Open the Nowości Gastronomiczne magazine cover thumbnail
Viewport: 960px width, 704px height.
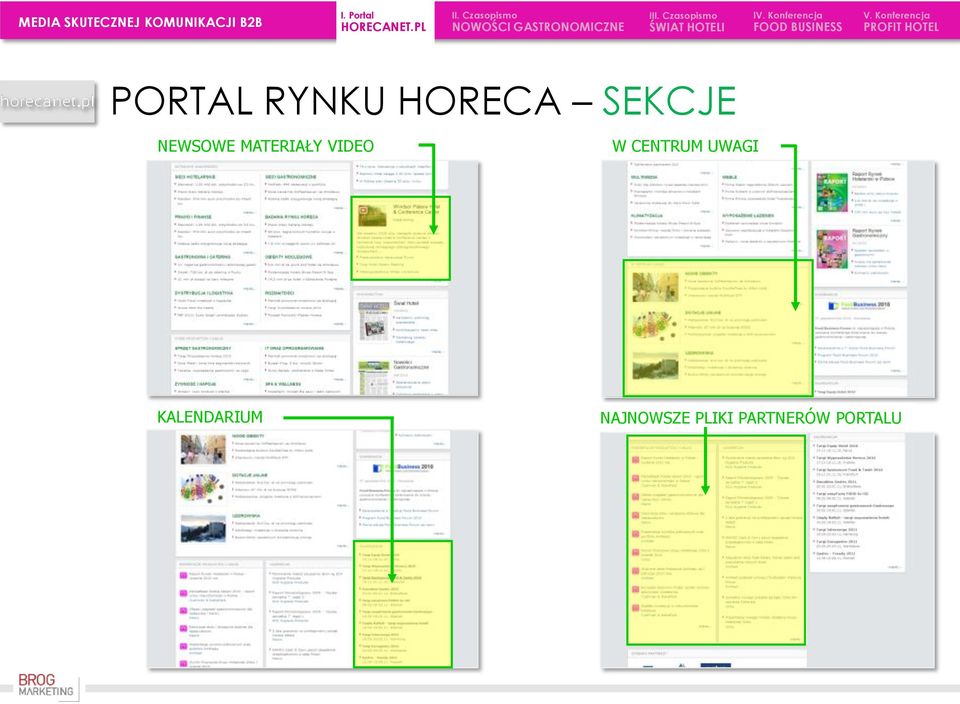coord(373,378)
